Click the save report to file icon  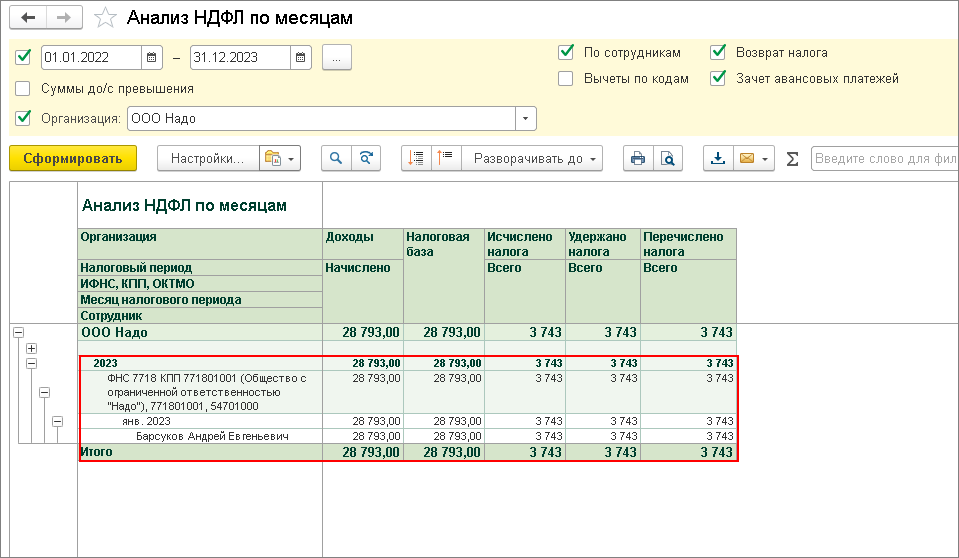coord(718,158)
